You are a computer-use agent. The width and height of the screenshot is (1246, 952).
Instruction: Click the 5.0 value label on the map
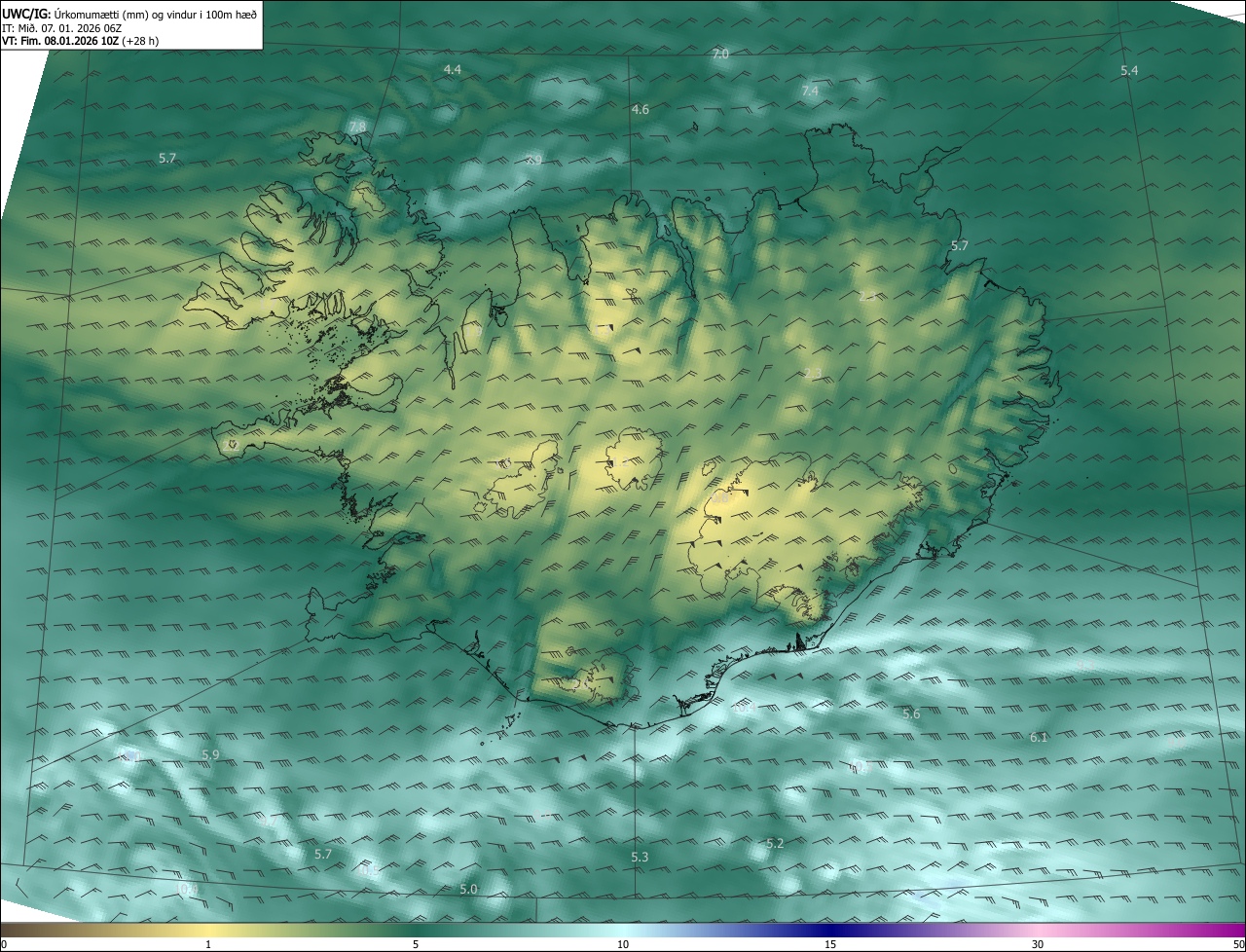[468, 890]
